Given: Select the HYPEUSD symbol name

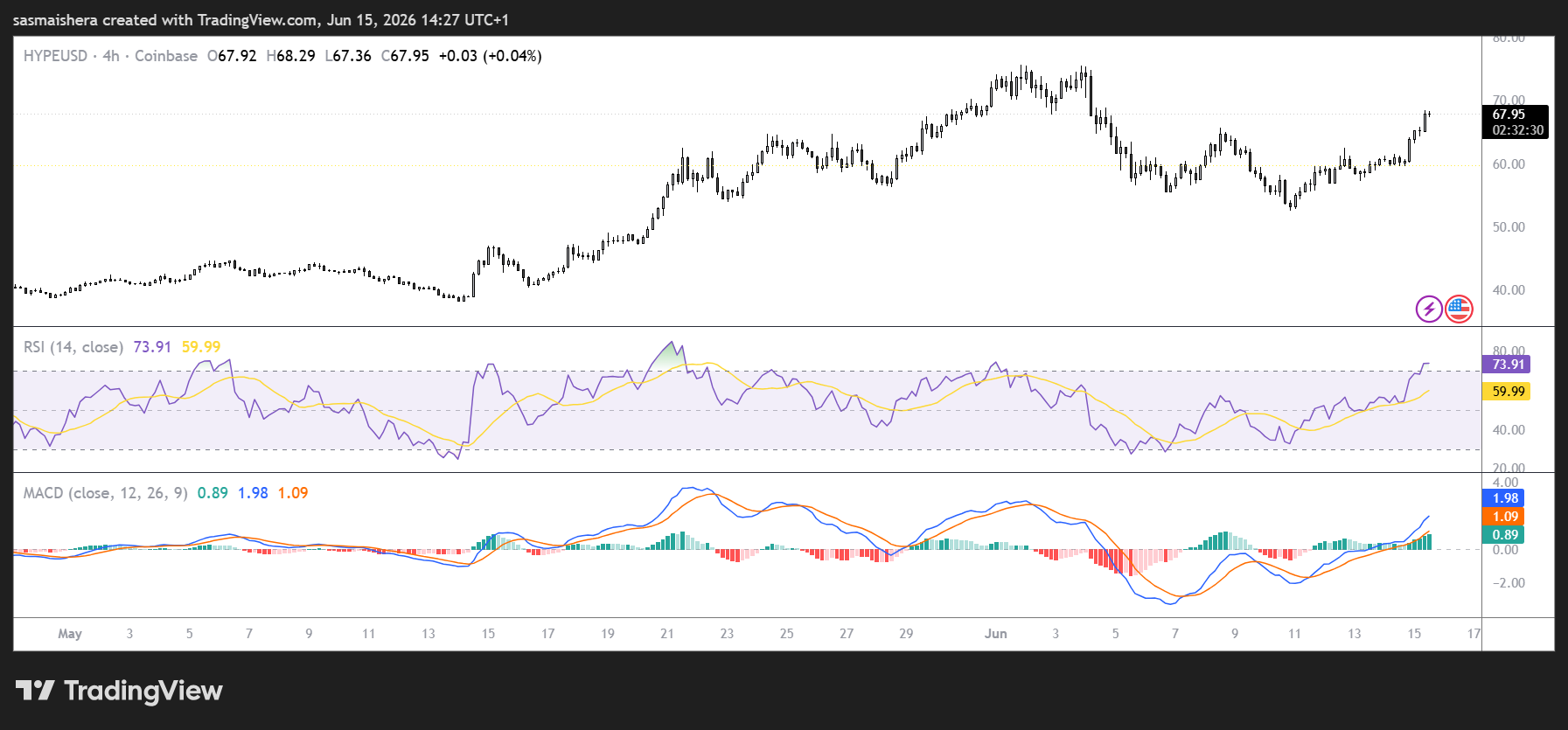Looking at the screenshot, I should (x=55, y=56).
